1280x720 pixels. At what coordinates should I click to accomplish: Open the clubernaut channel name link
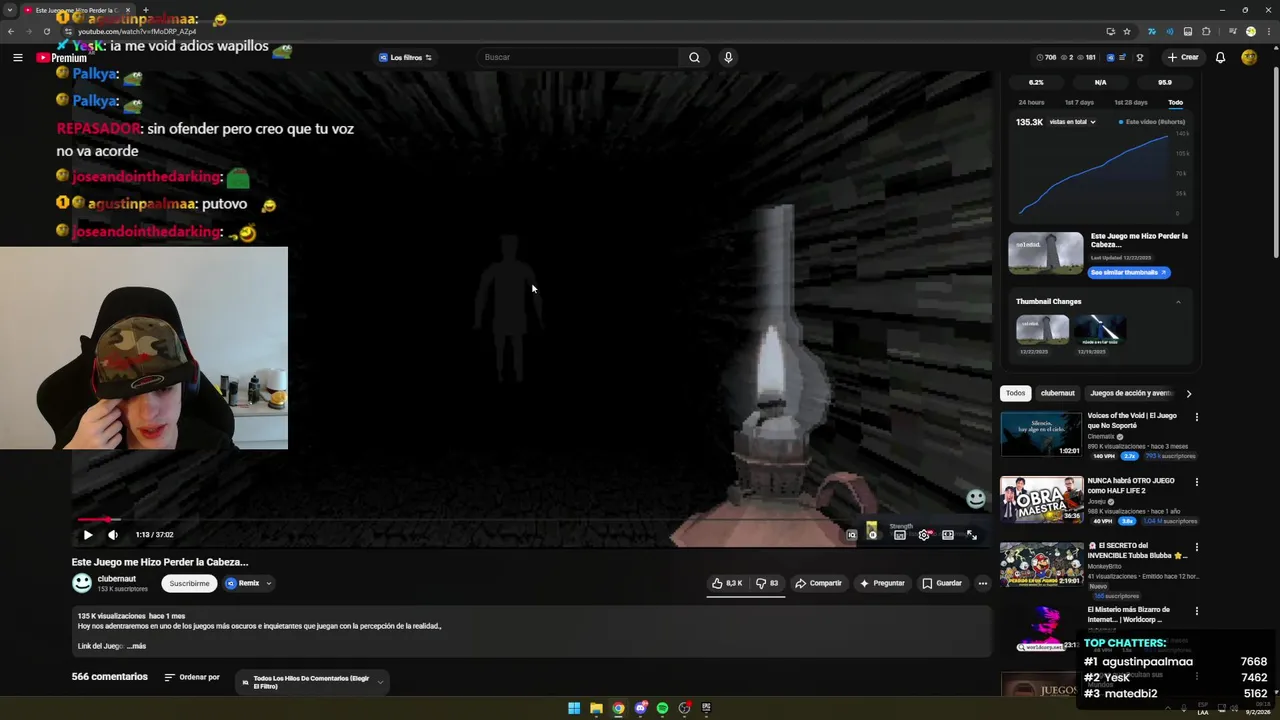117,579
